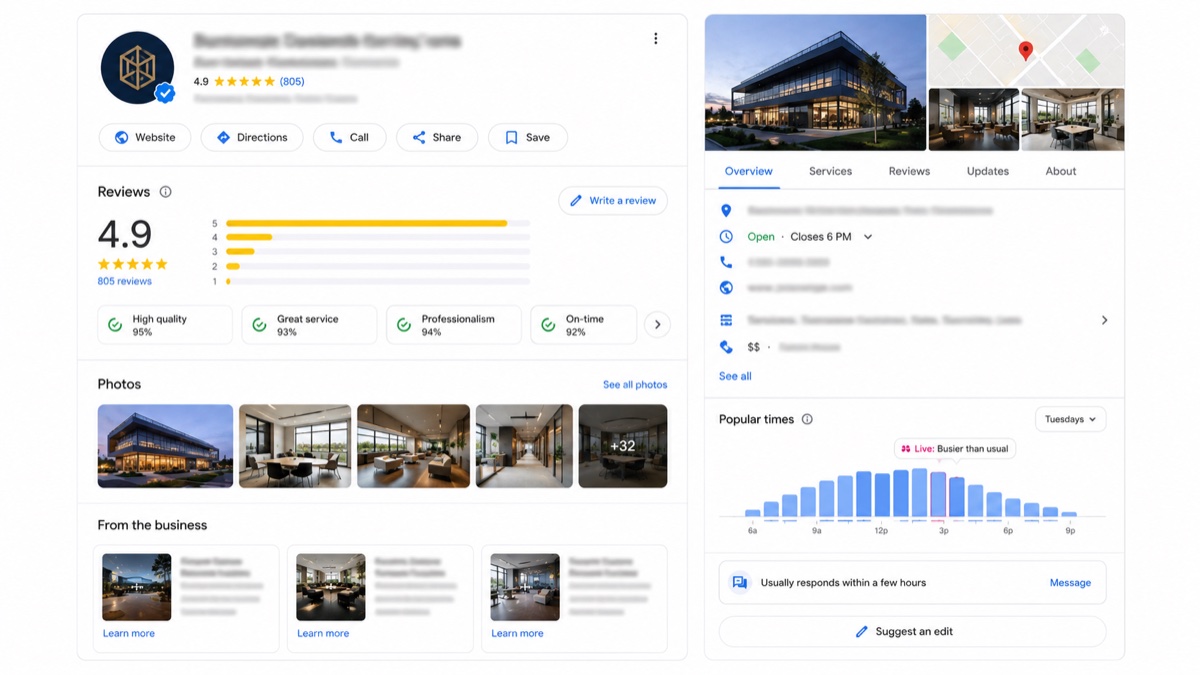This screenshot has height=675, width=1200.
Task: Open the Tuesdays day dropdown
Action: [1070, 420]
